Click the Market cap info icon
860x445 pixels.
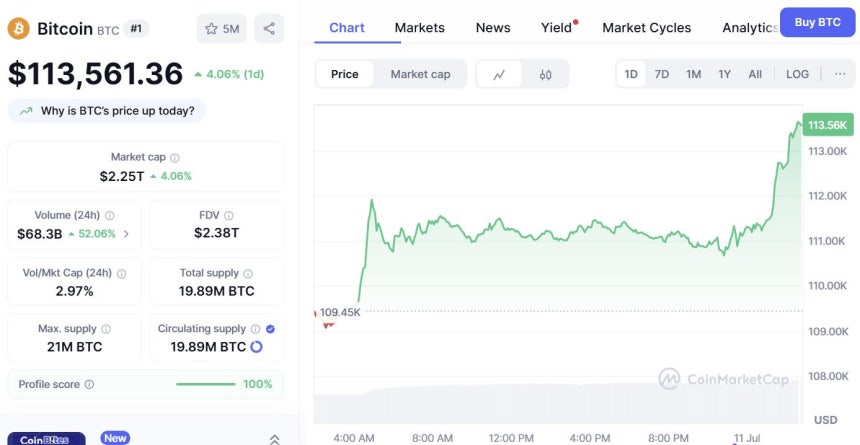[x=175, y=158]
